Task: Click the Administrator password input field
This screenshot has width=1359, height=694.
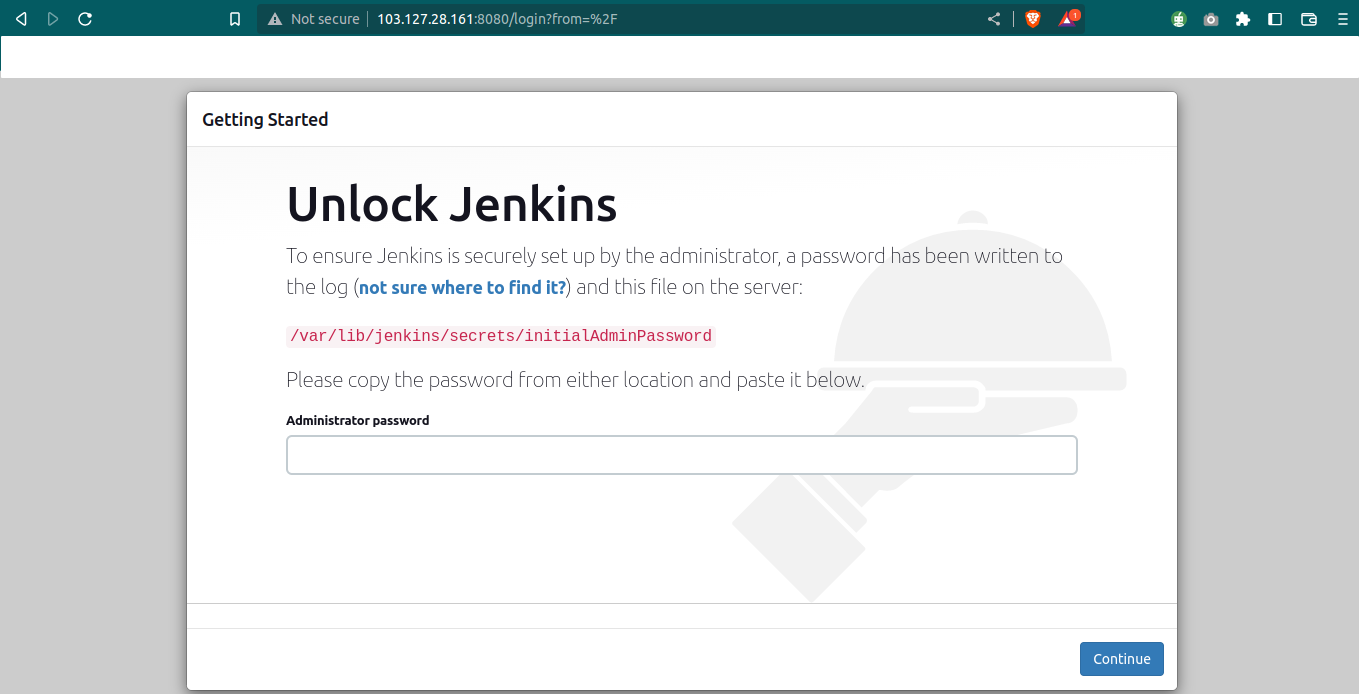Action: tap(682, 455)
